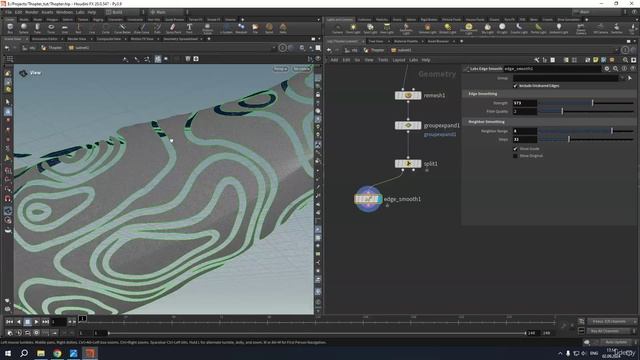
Task: Adjust the Steps slider
Action: [586, 139]
